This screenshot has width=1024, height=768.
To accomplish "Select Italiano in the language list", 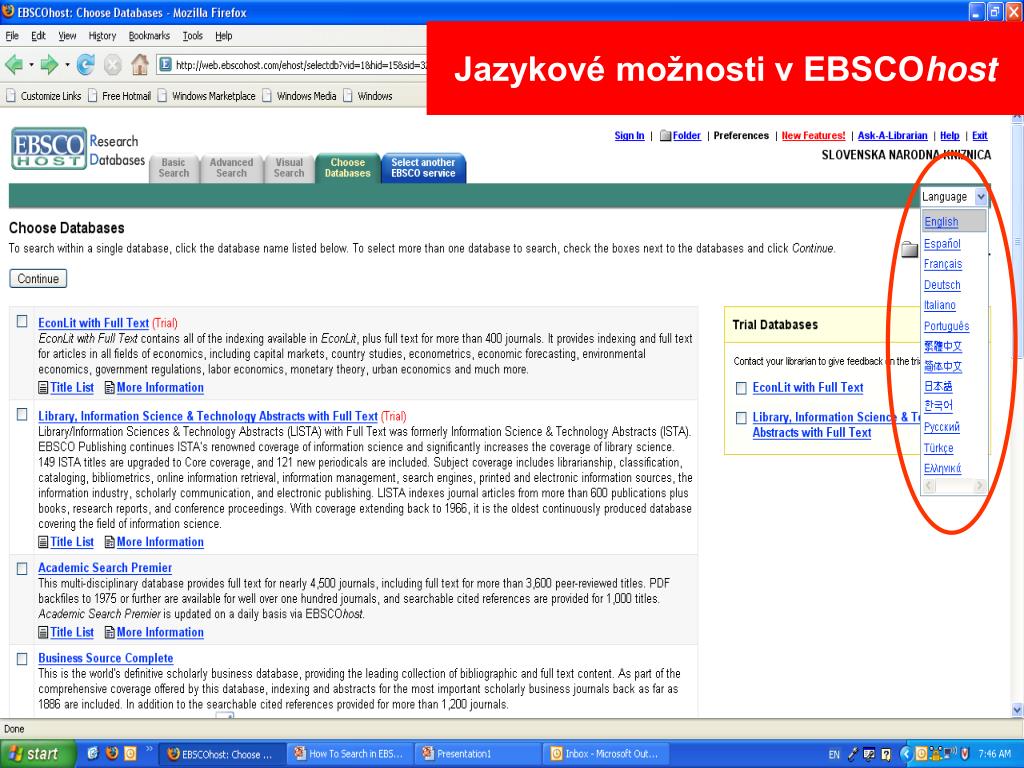I will pyautogui.click(x=940, y=306).
